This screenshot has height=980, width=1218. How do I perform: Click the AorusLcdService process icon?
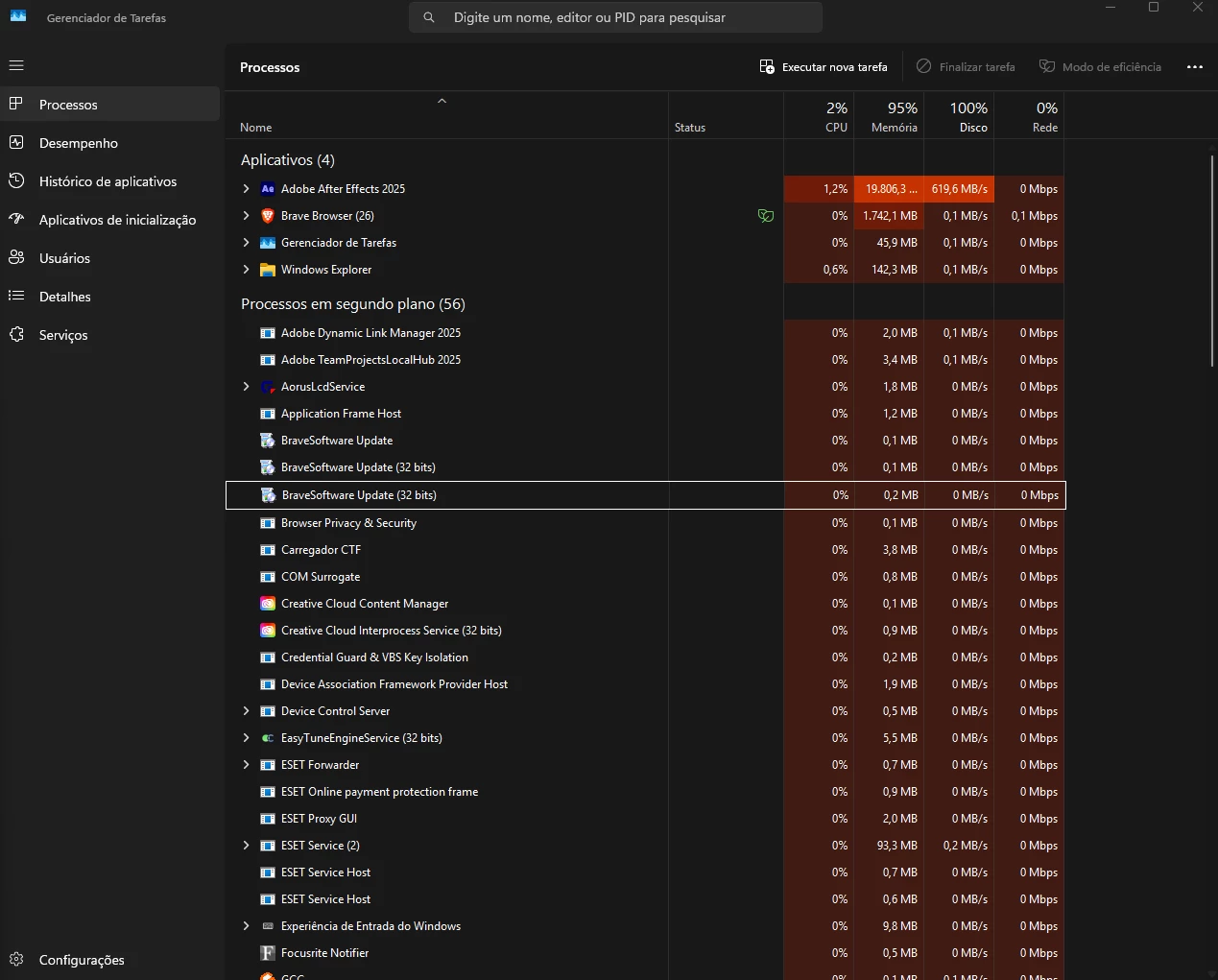[x=268, y=387]
